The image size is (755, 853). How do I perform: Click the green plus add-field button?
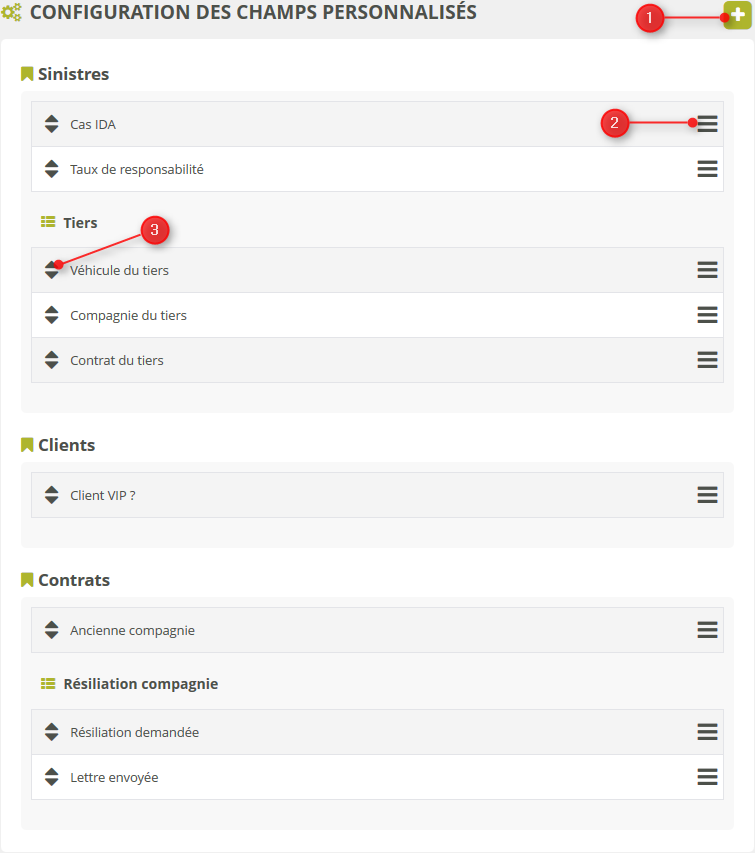[x=738, y=16]
